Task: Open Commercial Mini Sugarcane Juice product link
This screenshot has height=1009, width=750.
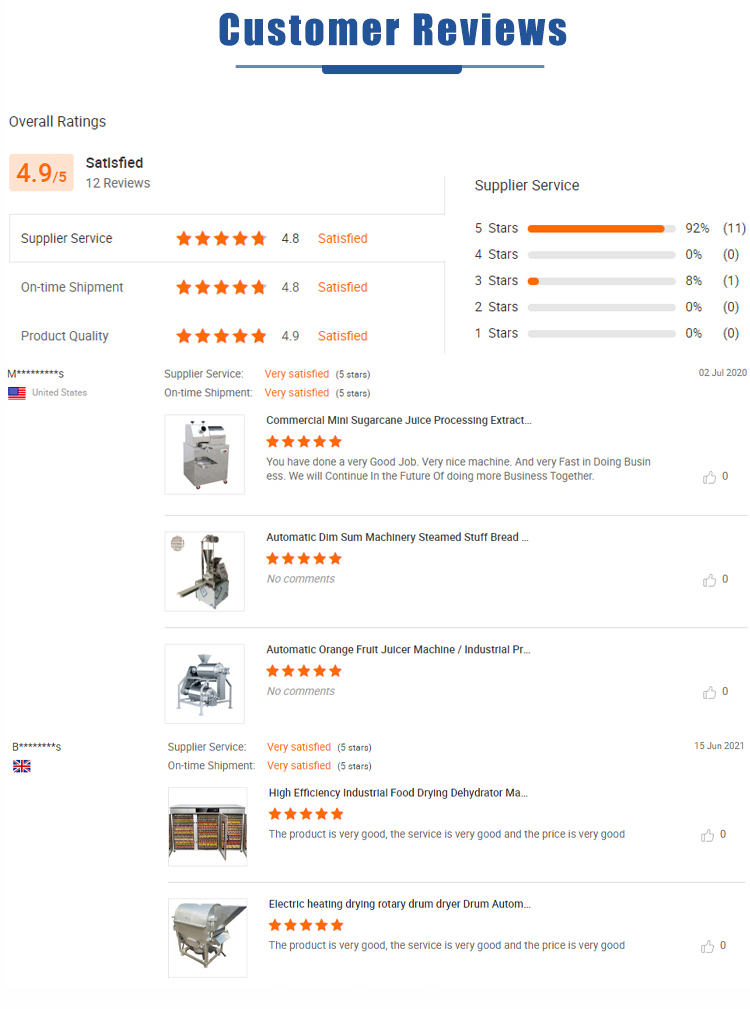Action: [x=399, y=420]
